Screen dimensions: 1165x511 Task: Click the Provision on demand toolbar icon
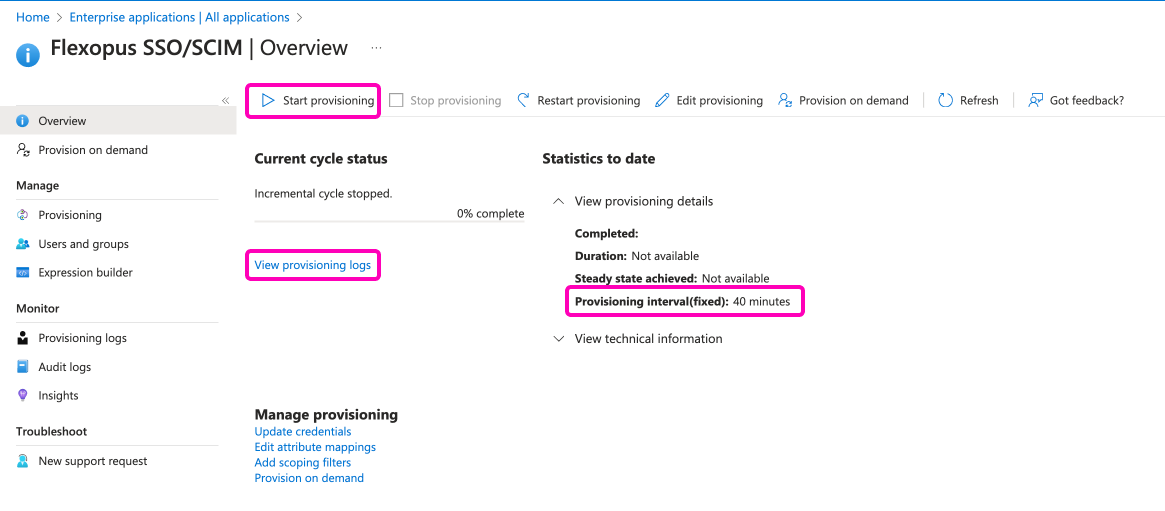tap(785, 100)
